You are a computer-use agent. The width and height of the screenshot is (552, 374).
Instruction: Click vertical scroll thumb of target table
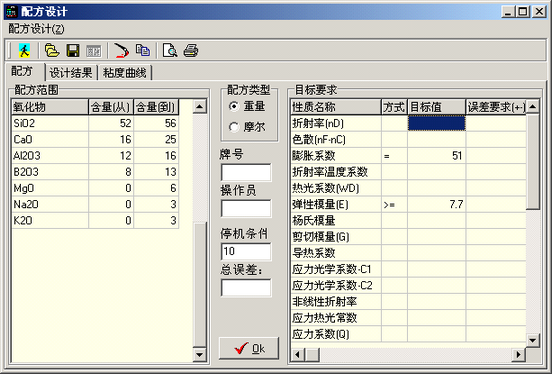click(533, 162)
